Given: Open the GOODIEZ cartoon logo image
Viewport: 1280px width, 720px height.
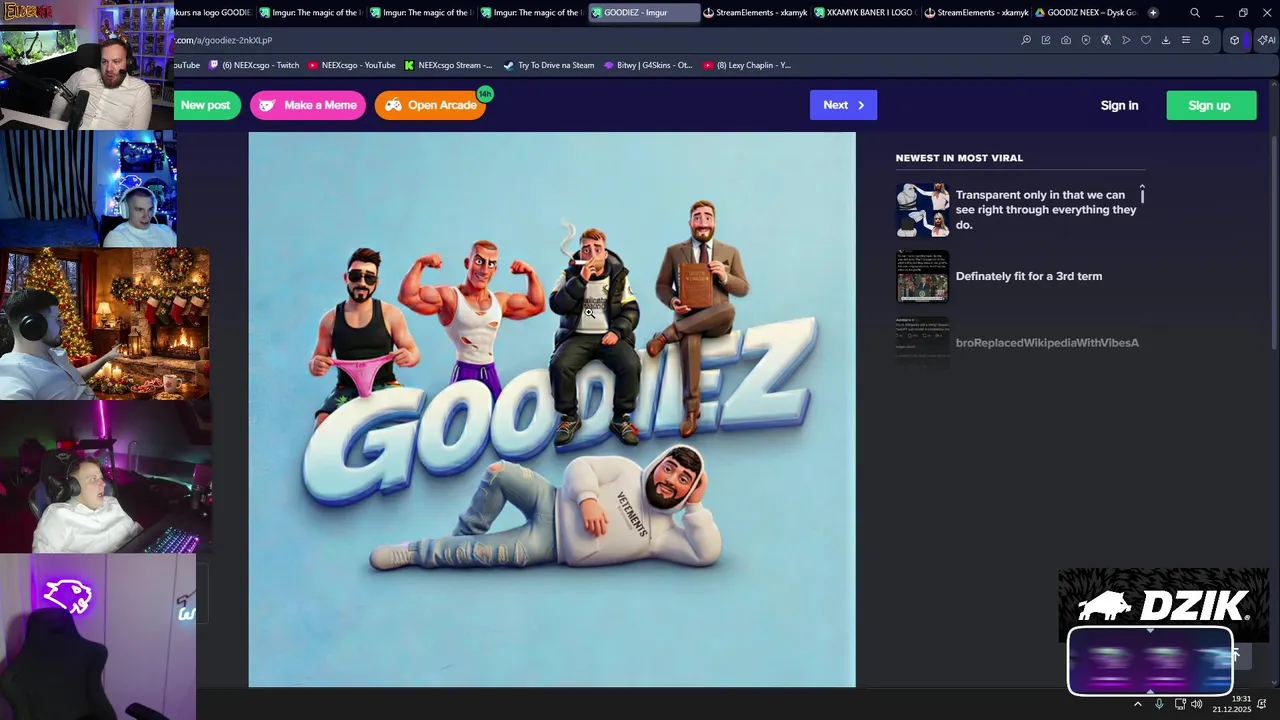Looking at the screenshot, I should tap(552, 409).
